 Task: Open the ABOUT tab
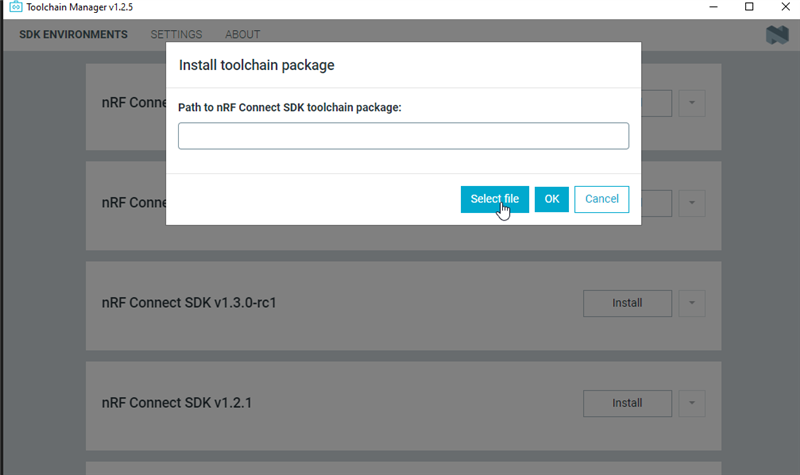click(x=242, y=35)
